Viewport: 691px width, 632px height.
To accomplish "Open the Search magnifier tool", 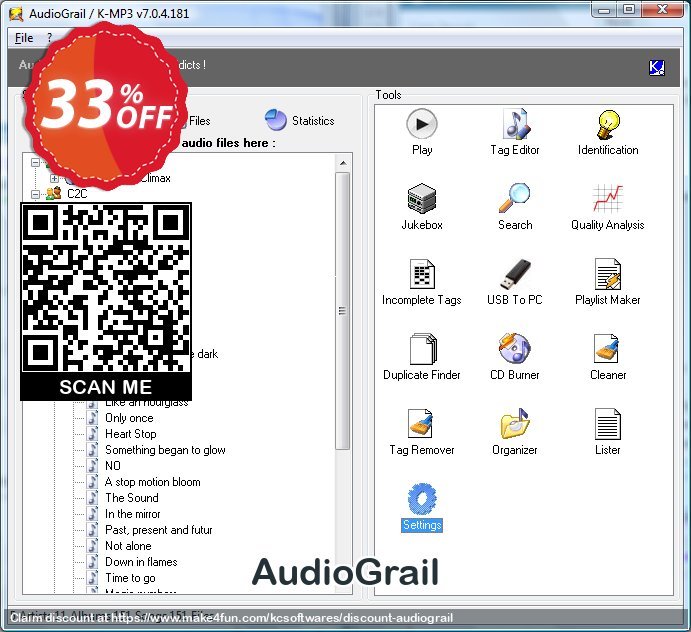I will [515, 207].
